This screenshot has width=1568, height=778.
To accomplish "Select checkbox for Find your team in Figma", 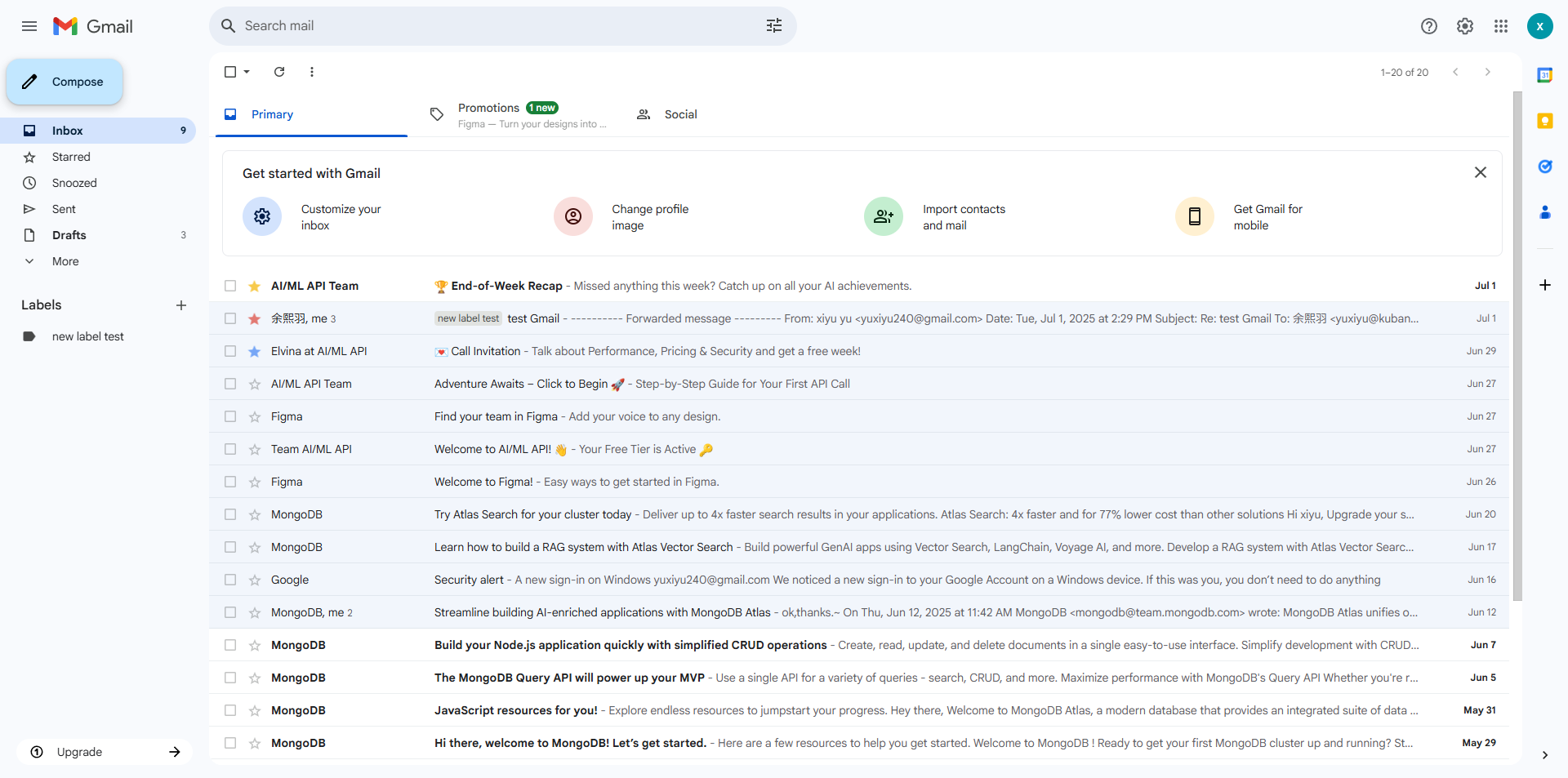I will coord(230,416).
